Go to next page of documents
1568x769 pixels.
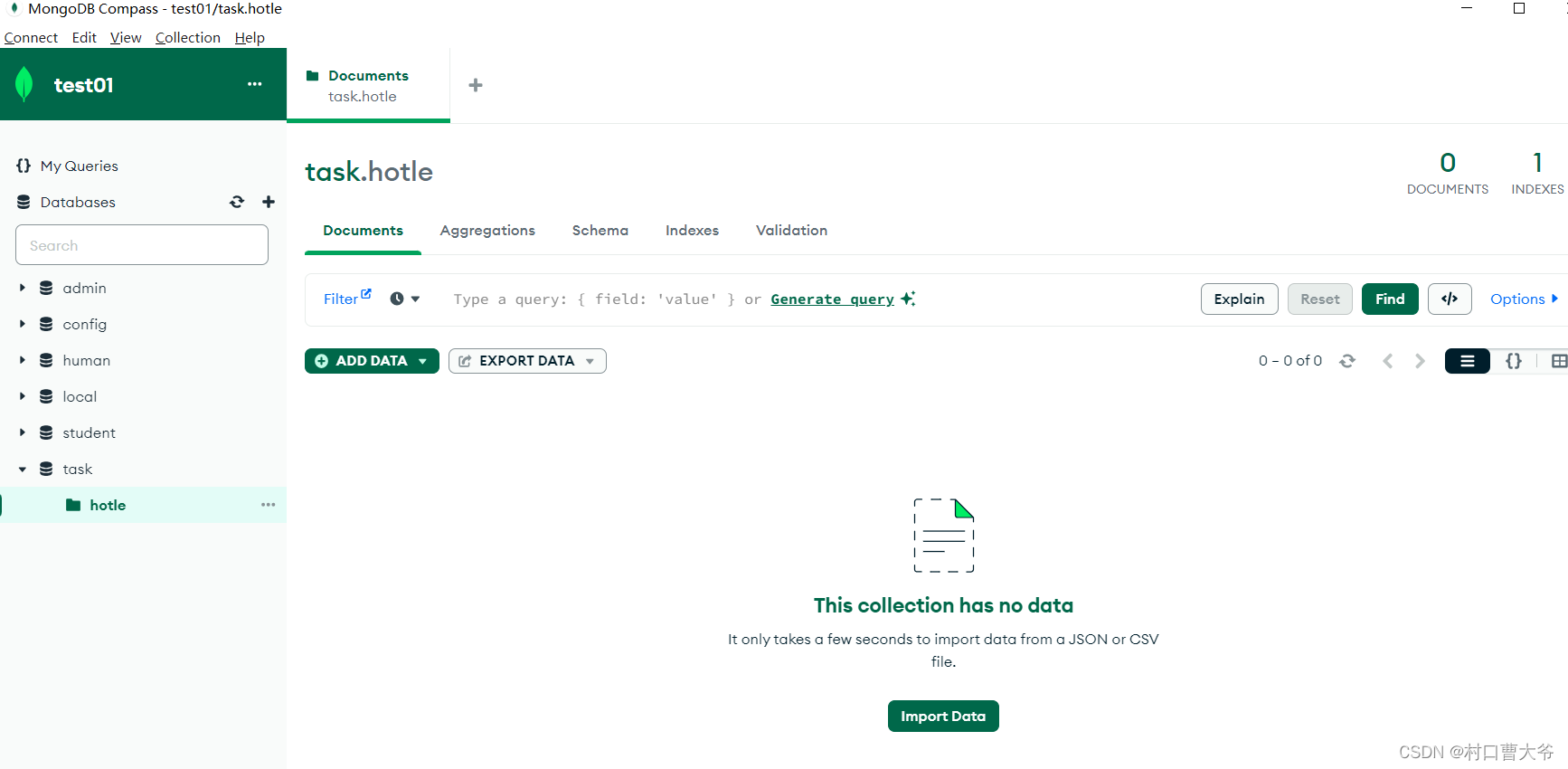[1420, 361]
